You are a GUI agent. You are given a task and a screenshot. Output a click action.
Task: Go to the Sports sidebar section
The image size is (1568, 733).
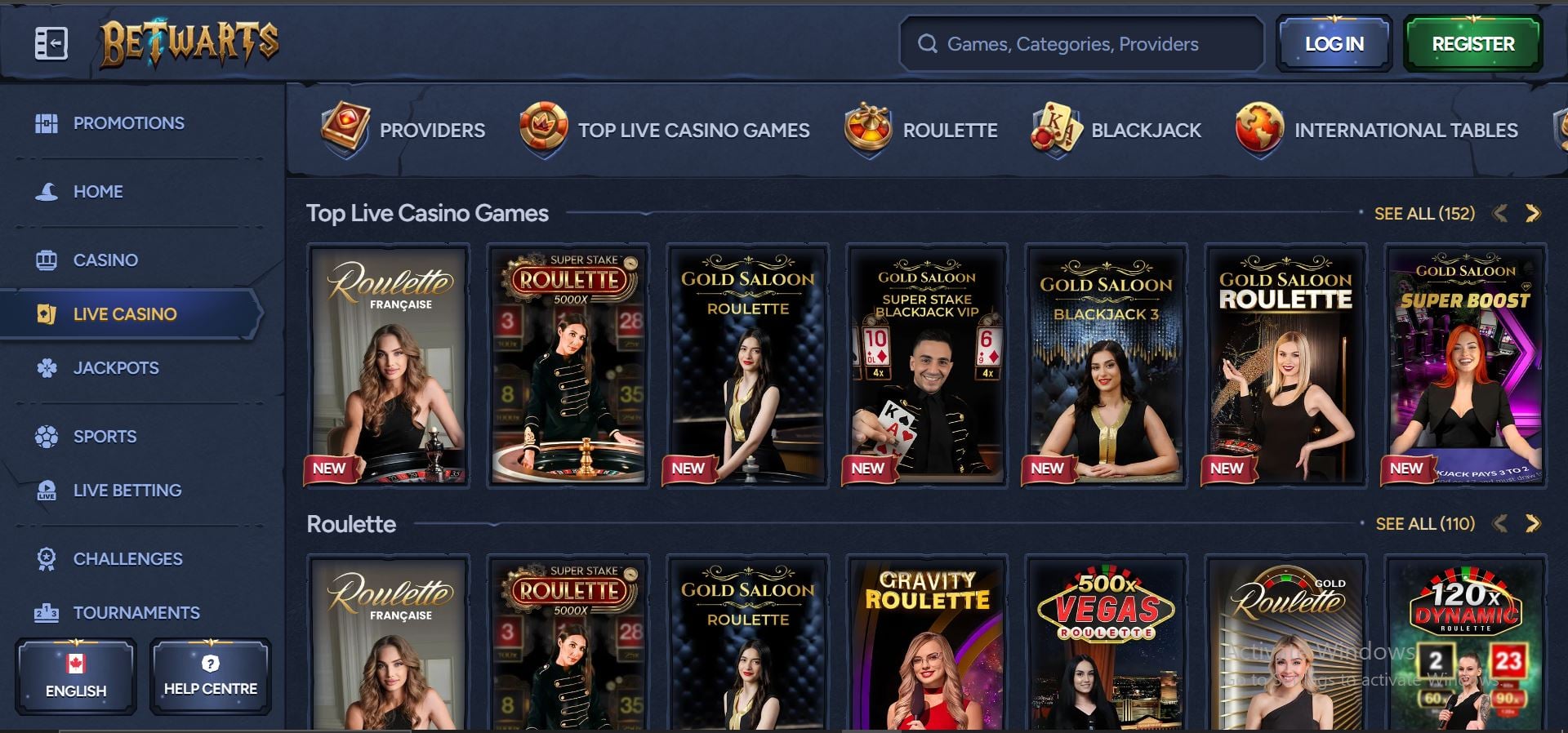105,437
